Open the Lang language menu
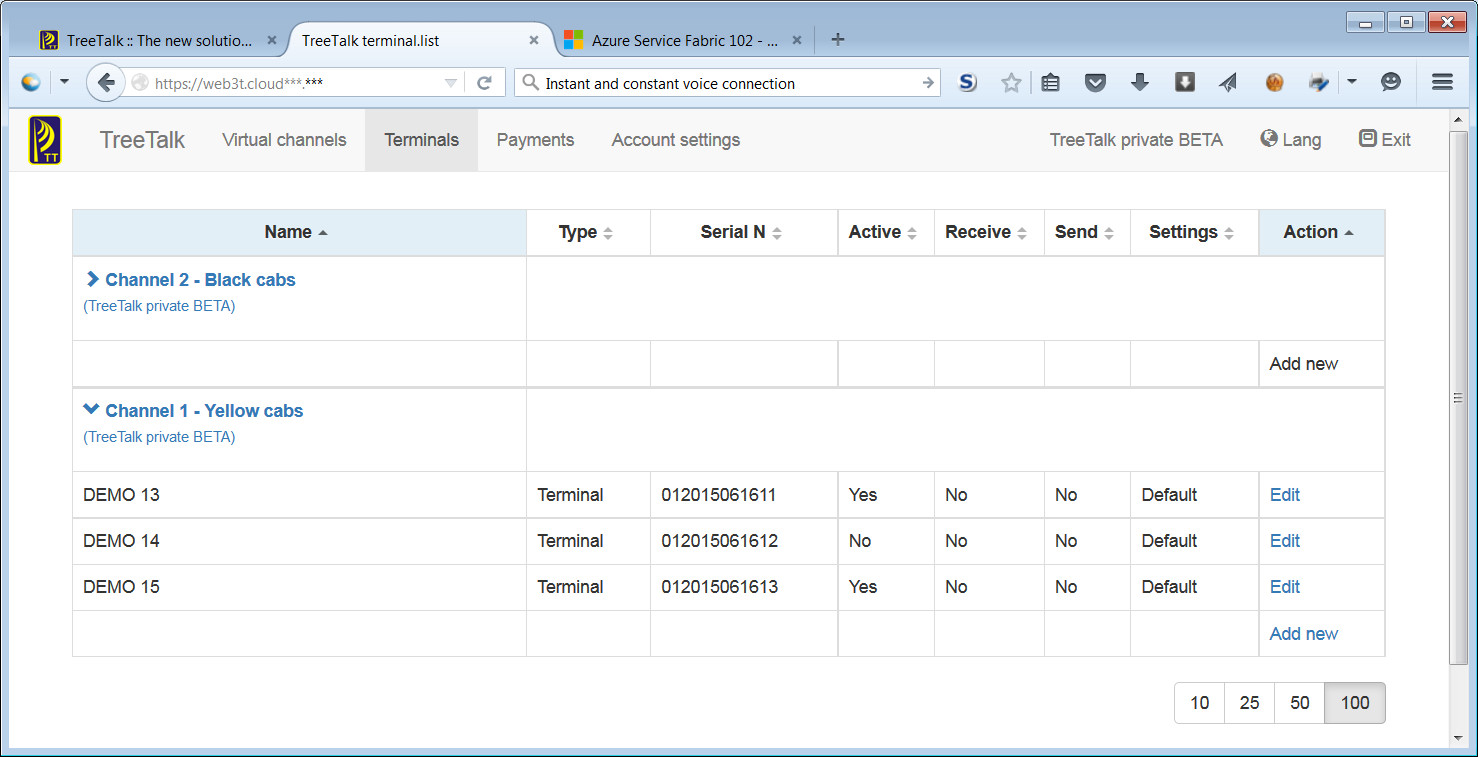This screenshot has height=757, width=1478. pyautogui.click(x=1291, y=140)
